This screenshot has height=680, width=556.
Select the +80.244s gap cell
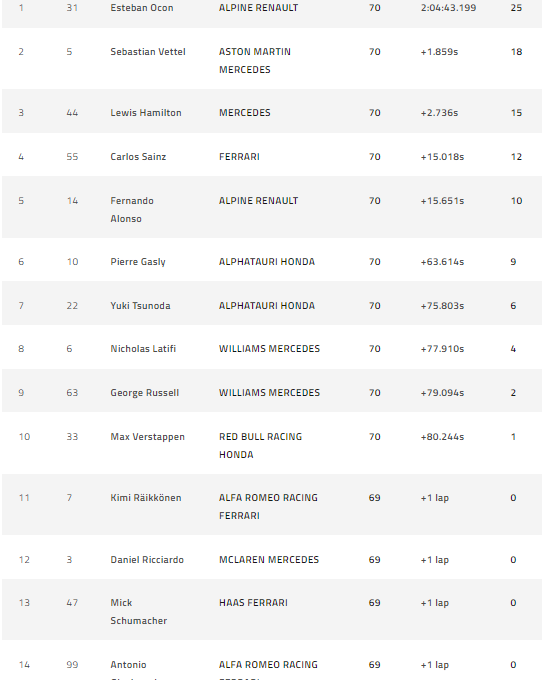tap(442, 437)
